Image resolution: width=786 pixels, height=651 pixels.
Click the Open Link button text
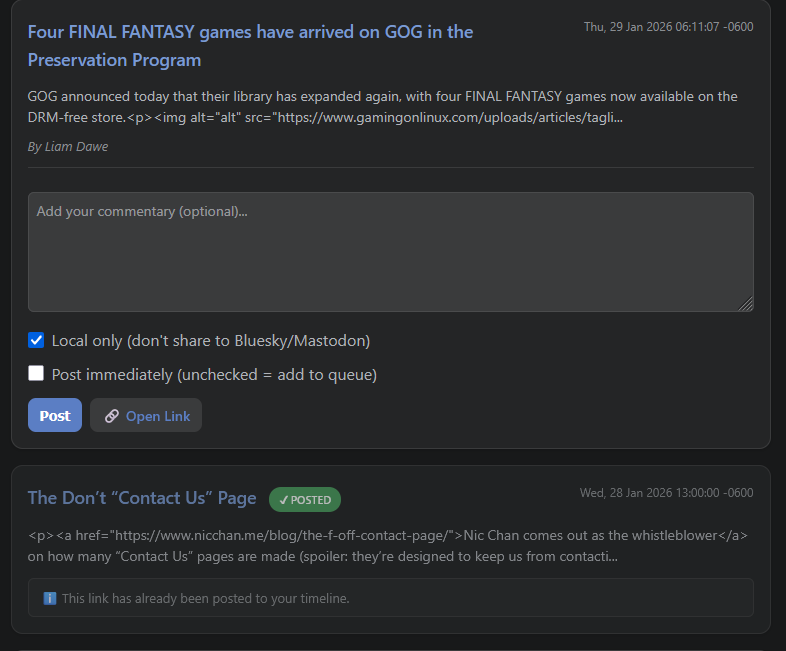tap(158, 416)
